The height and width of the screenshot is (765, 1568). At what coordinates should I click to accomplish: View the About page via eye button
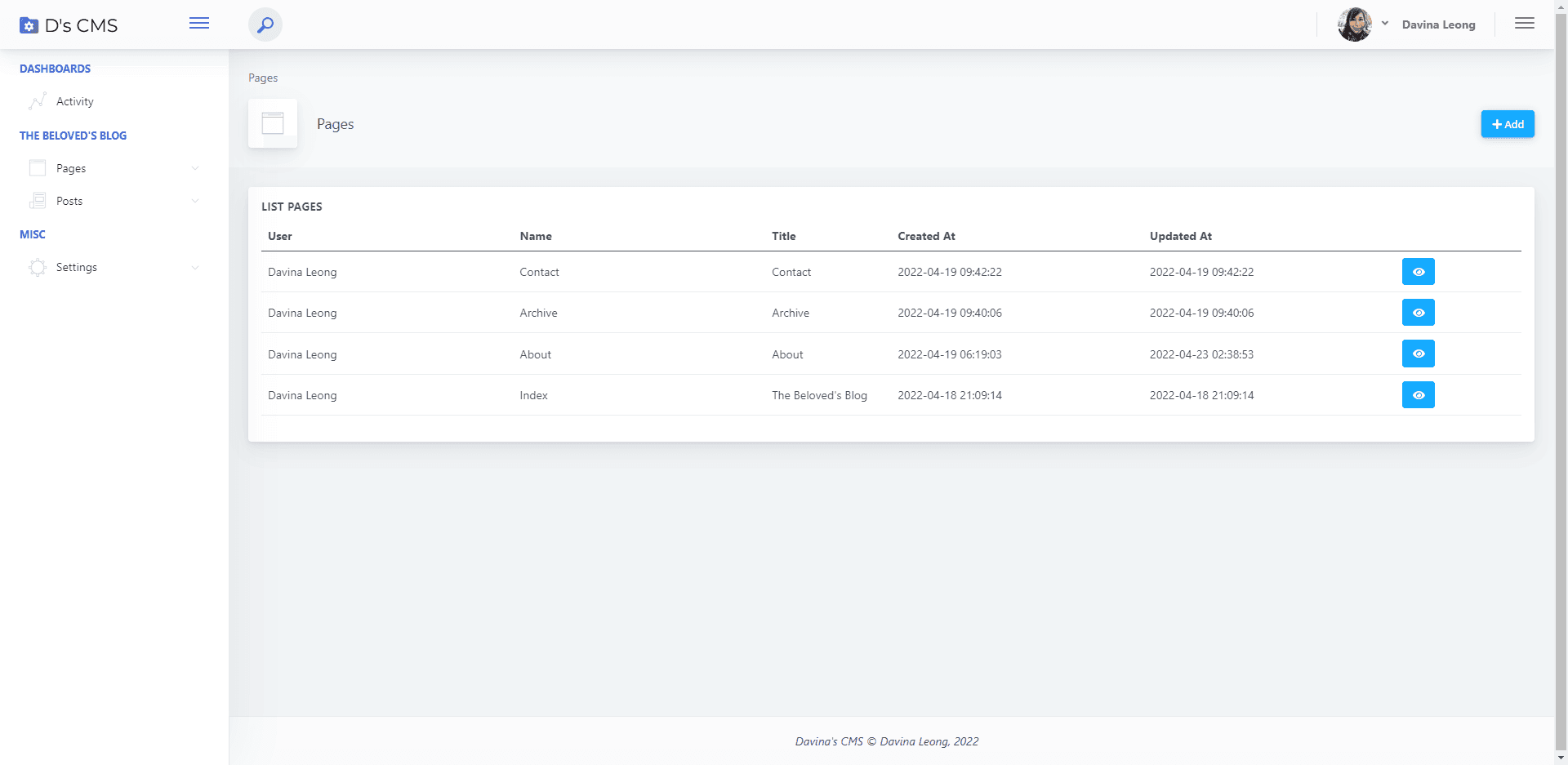[1418, 354]
